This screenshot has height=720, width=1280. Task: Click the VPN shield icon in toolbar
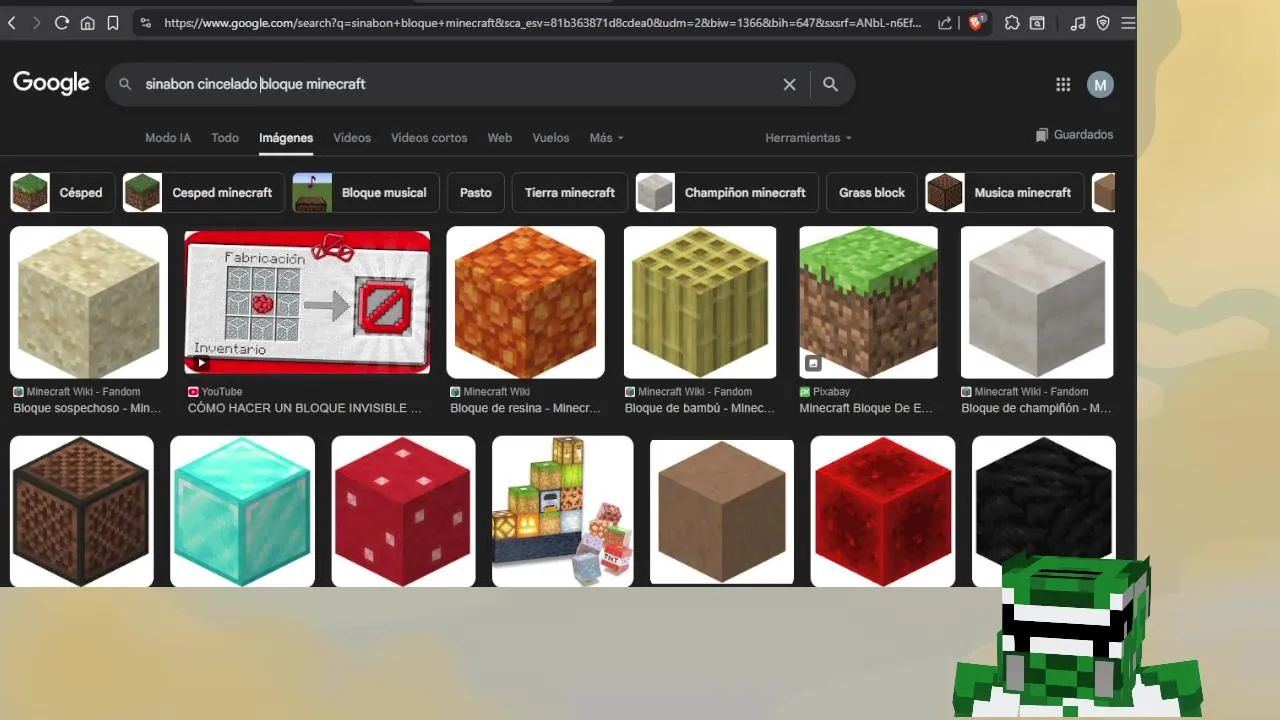1103,23
